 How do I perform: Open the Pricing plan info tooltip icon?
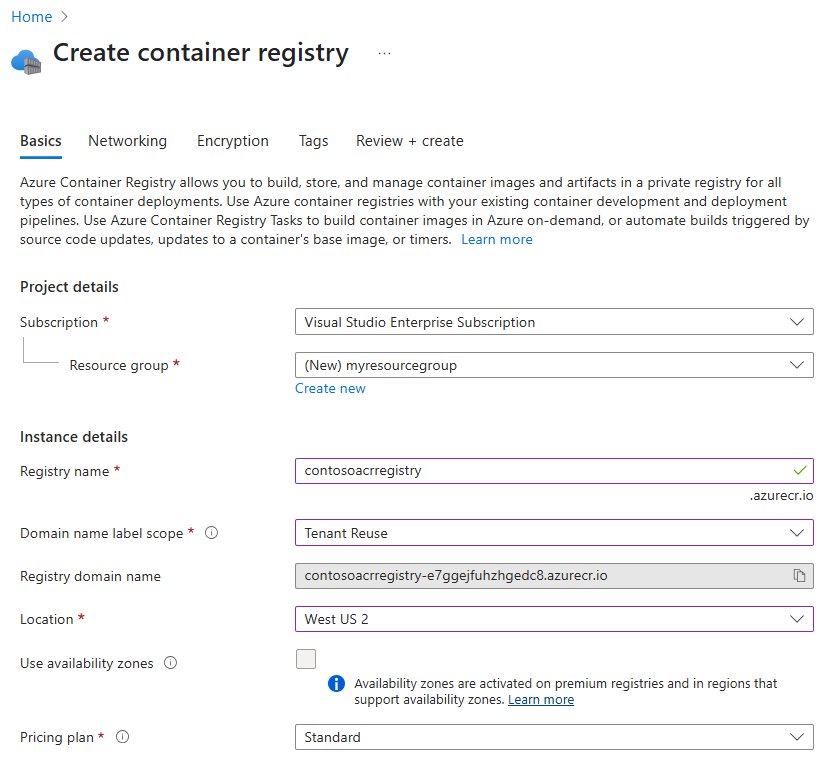(x=122, y=737)
